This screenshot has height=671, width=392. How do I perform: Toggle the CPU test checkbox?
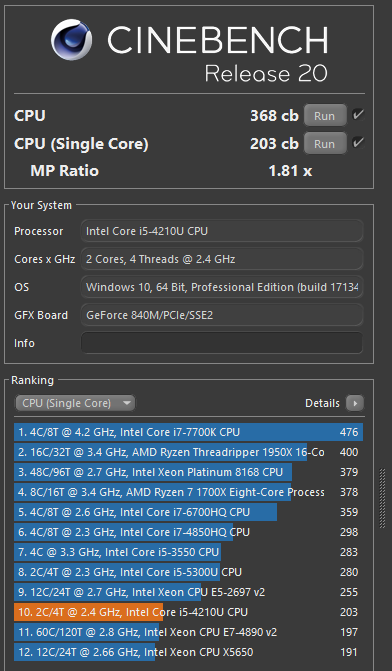tap(358, 115)
